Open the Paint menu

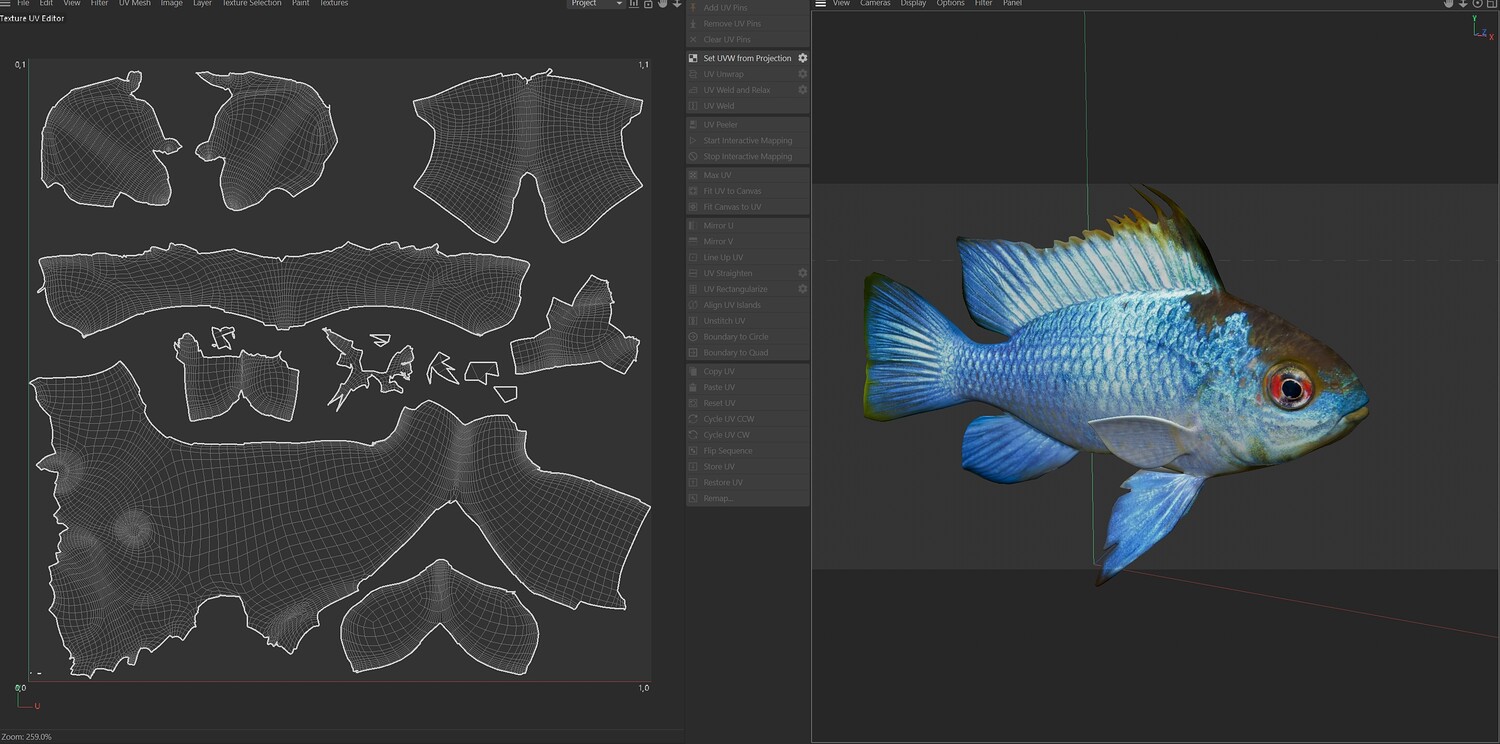(x=300, y=3)
